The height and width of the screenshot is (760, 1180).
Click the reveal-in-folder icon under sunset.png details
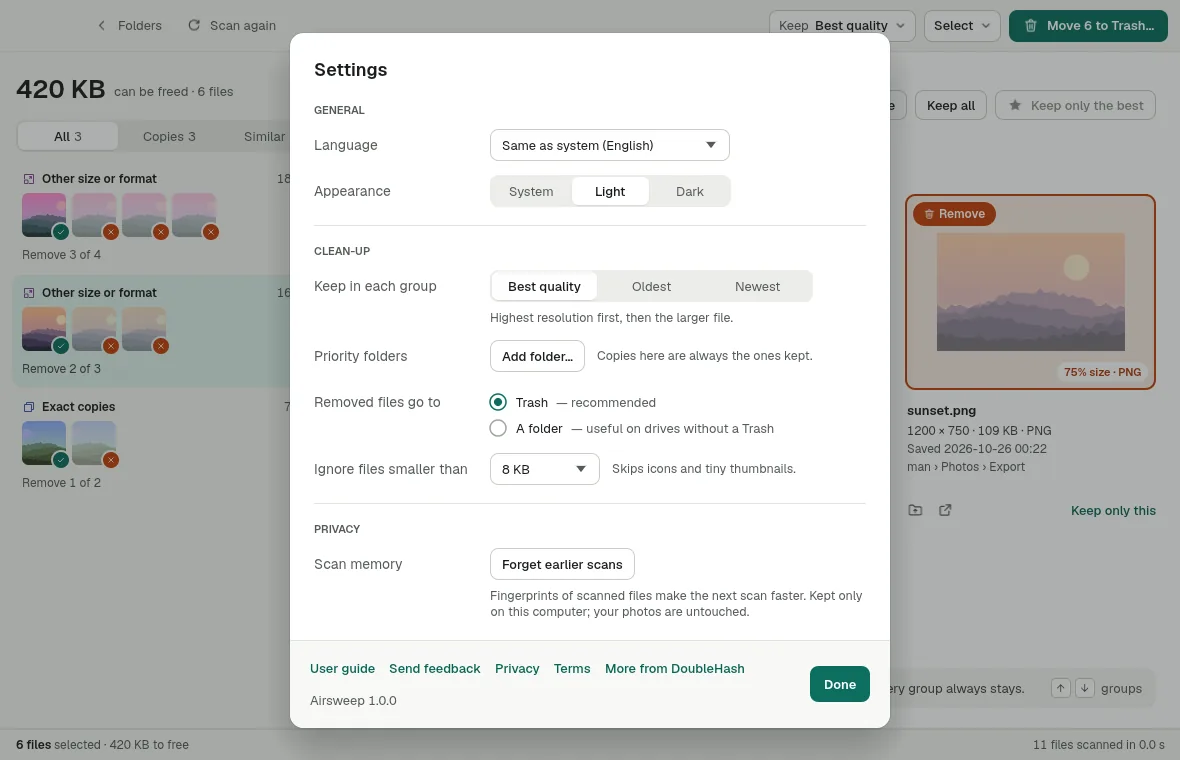pos(915,510)
